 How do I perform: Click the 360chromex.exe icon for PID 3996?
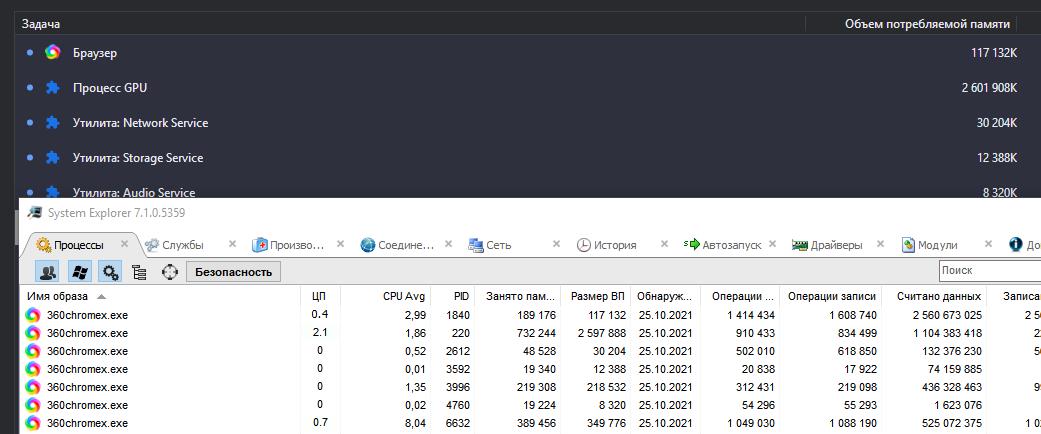click(33, 386)
